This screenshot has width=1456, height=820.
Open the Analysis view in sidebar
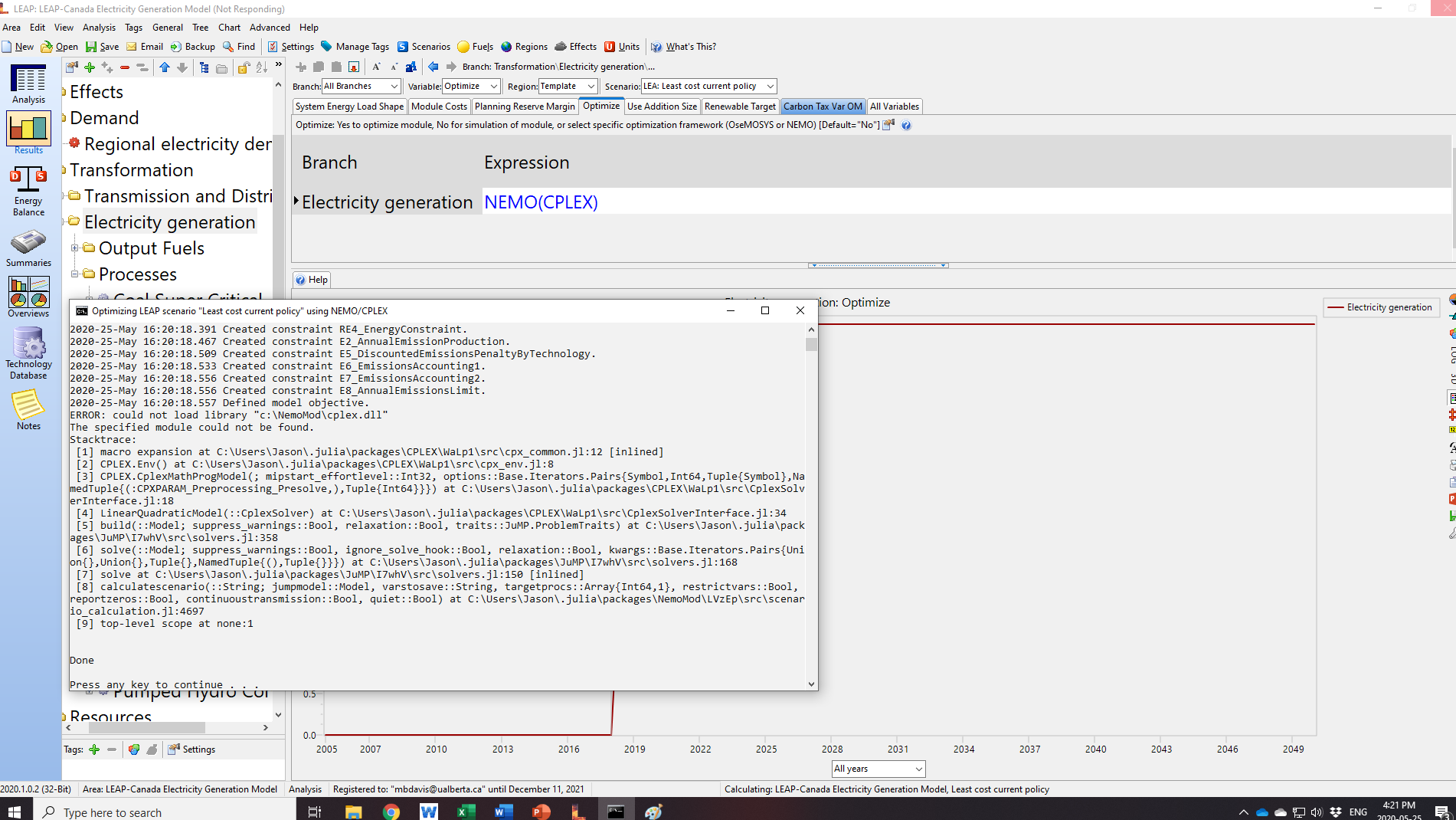pos(28,84)
